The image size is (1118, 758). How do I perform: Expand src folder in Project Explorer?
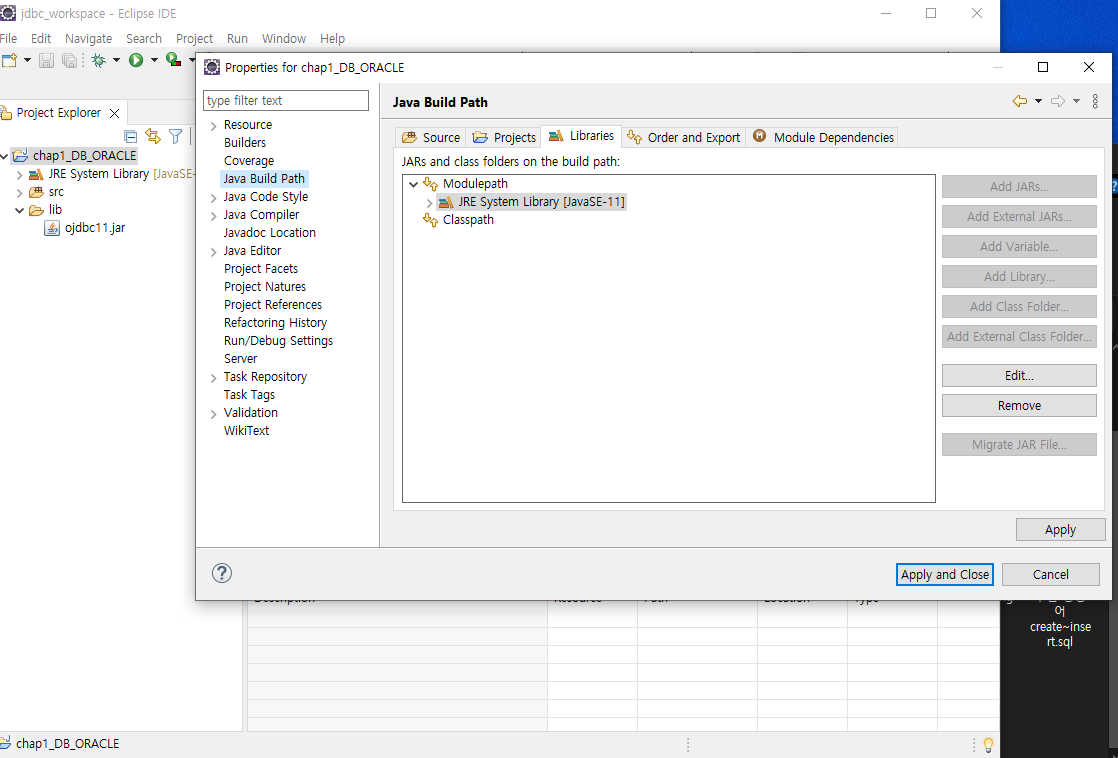tap(19, 193)
